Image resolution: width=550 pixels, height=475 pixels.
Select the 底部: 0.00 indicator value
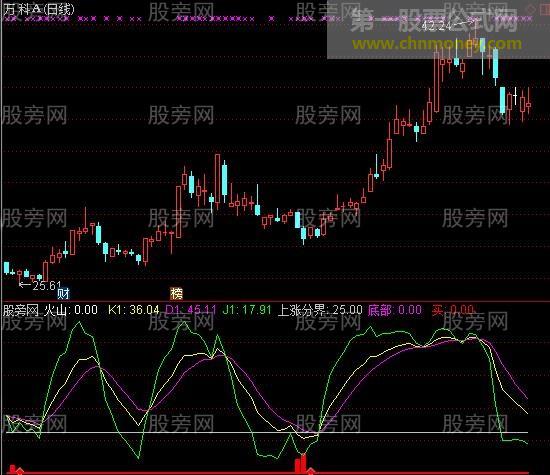coord(395,310)
